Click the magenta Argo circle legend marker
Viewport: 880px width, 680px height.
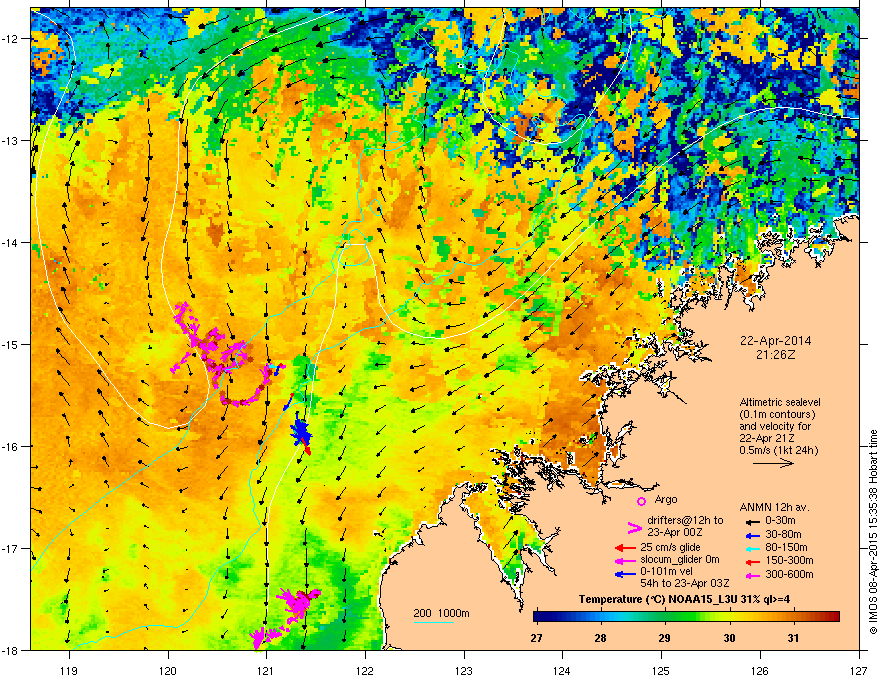pyautogui.click(x=641, y=501)
